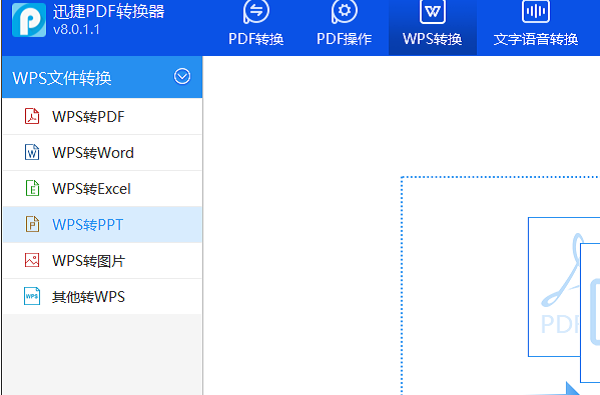Select the highlighted WPS转PPT entry
The height and width of the screenshot is (395, 600).
[102, 224]
